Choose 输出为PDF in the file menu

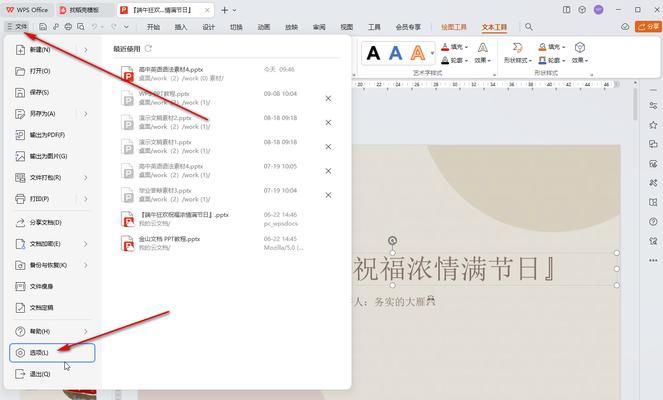coord(46,135)
